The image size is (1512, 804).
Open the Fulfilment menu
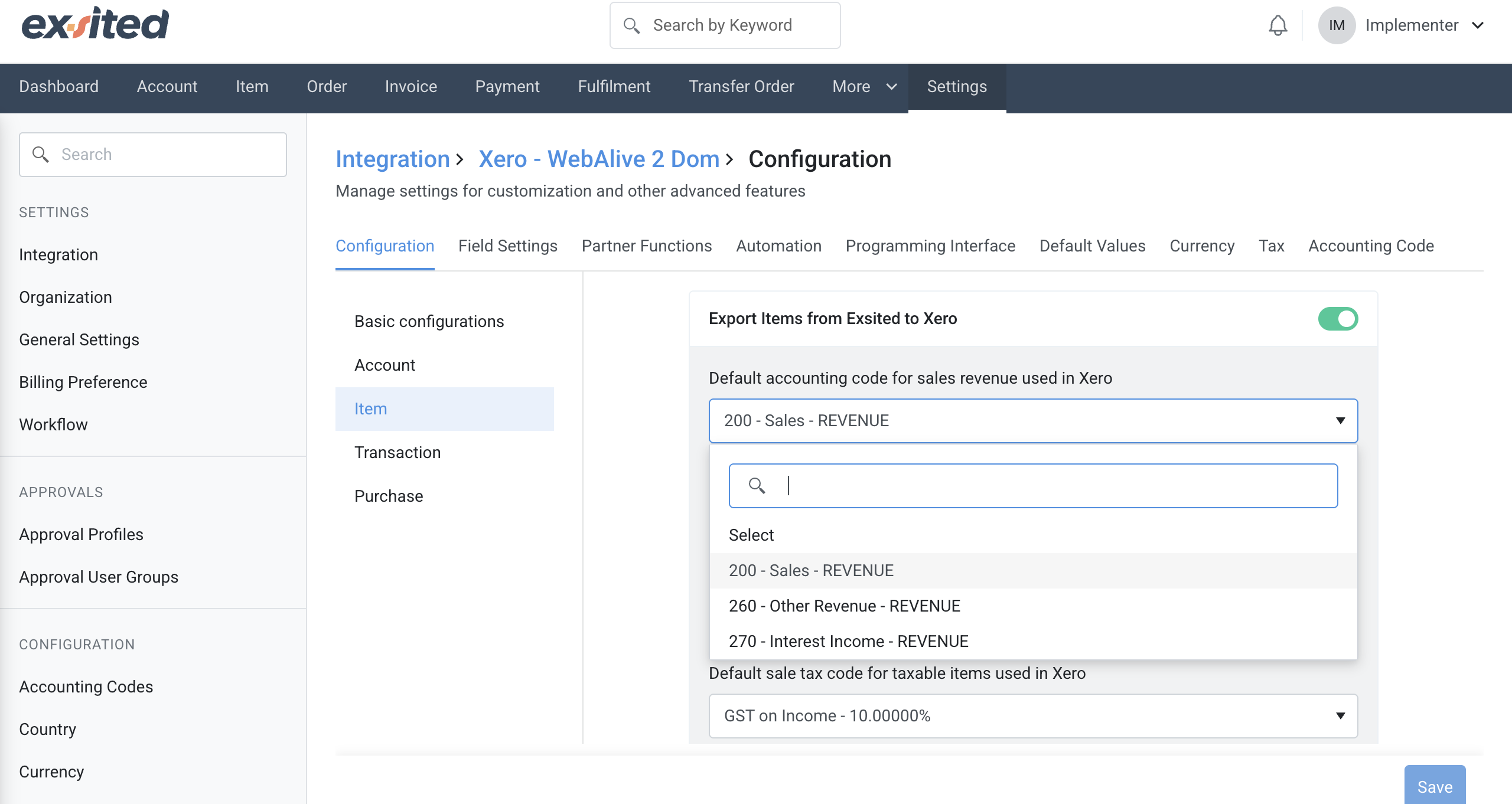coord(614,87)
